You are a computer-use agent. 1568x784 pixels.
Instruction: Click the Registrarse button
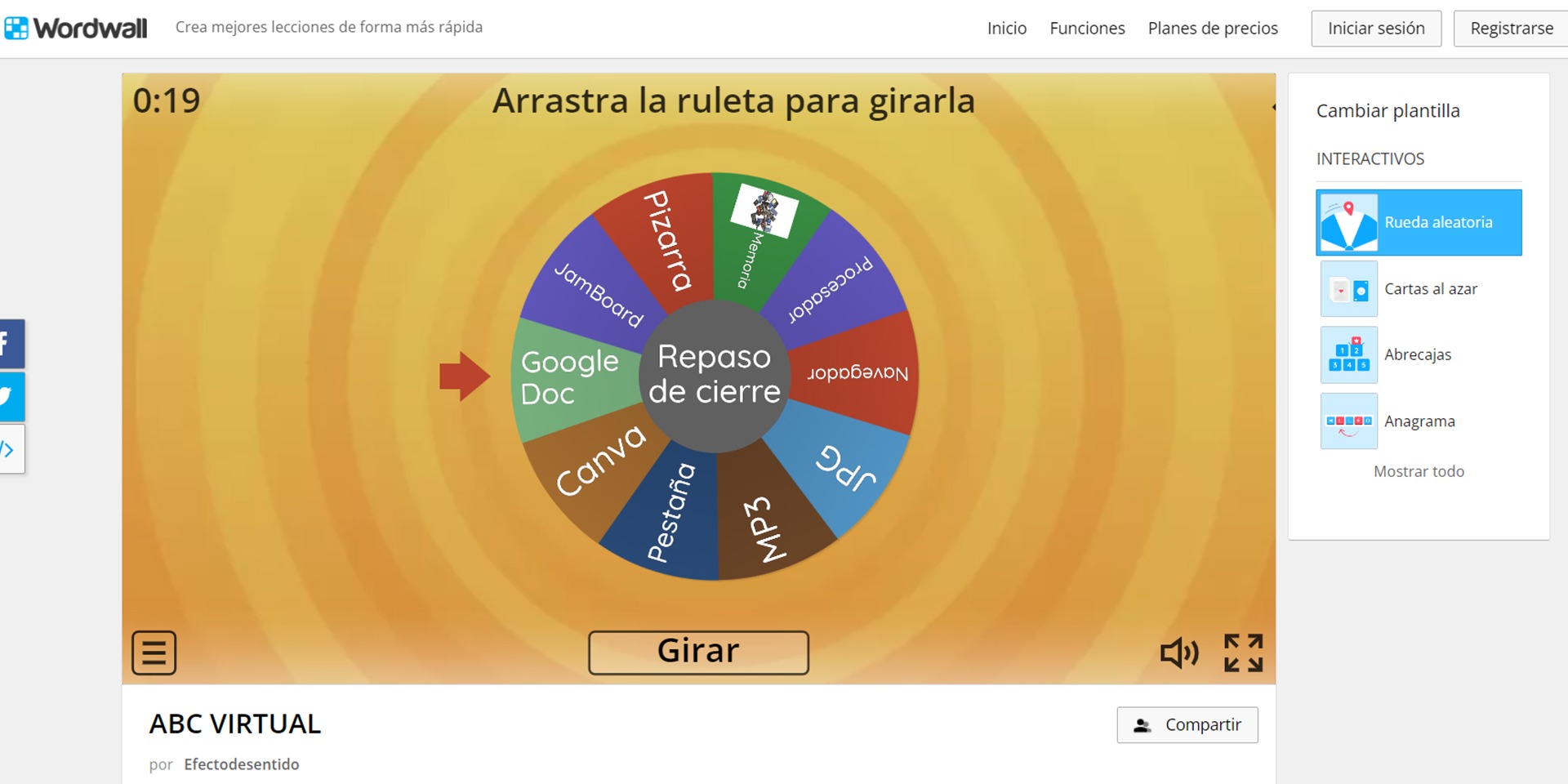[1512, 29]
